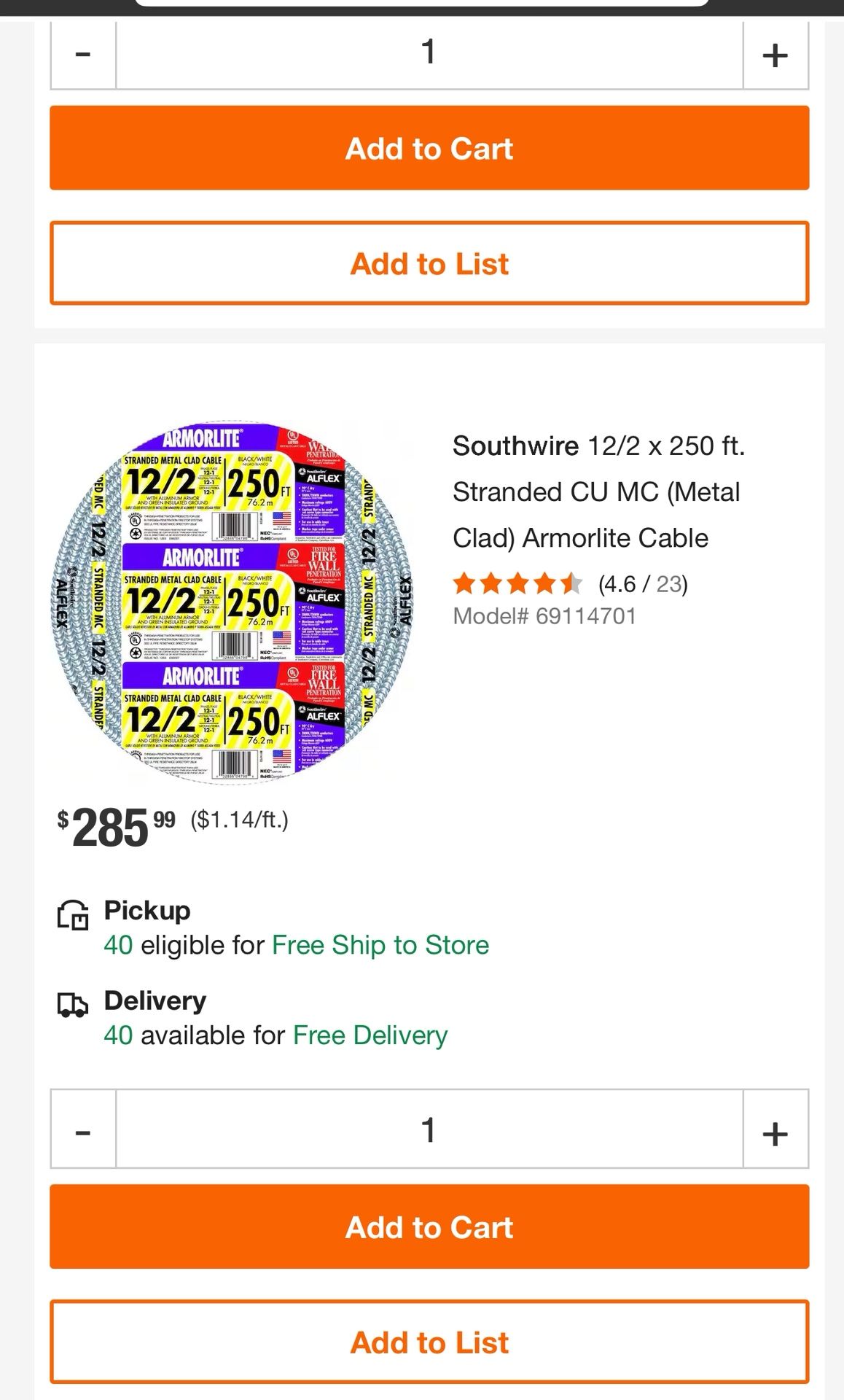Click the top Add to Cart button
The width and height of the screenshot is (844, 1400).
pos(429,148)
